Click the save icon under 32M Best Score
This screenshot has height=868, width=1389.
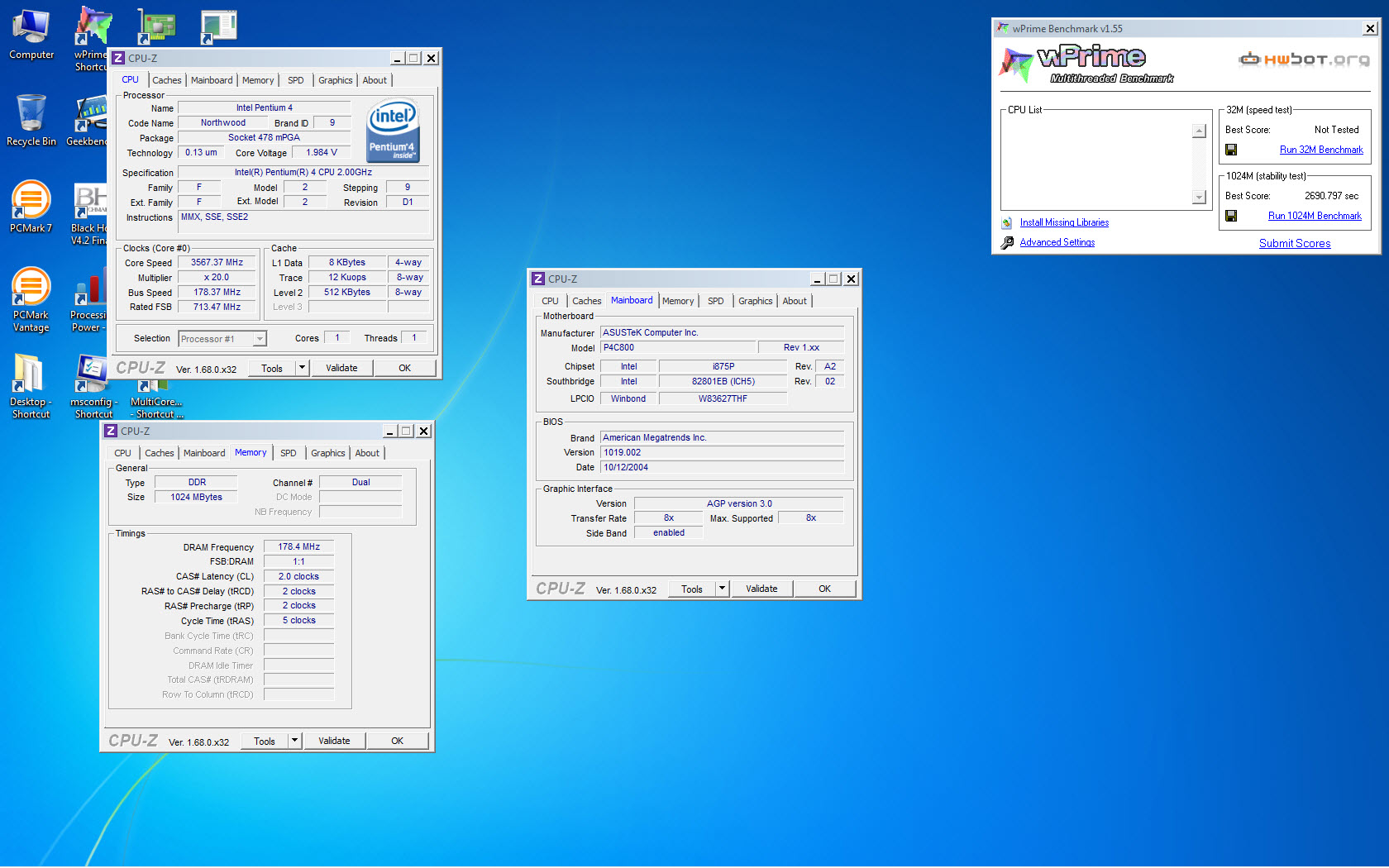[x=1231, y=150]
